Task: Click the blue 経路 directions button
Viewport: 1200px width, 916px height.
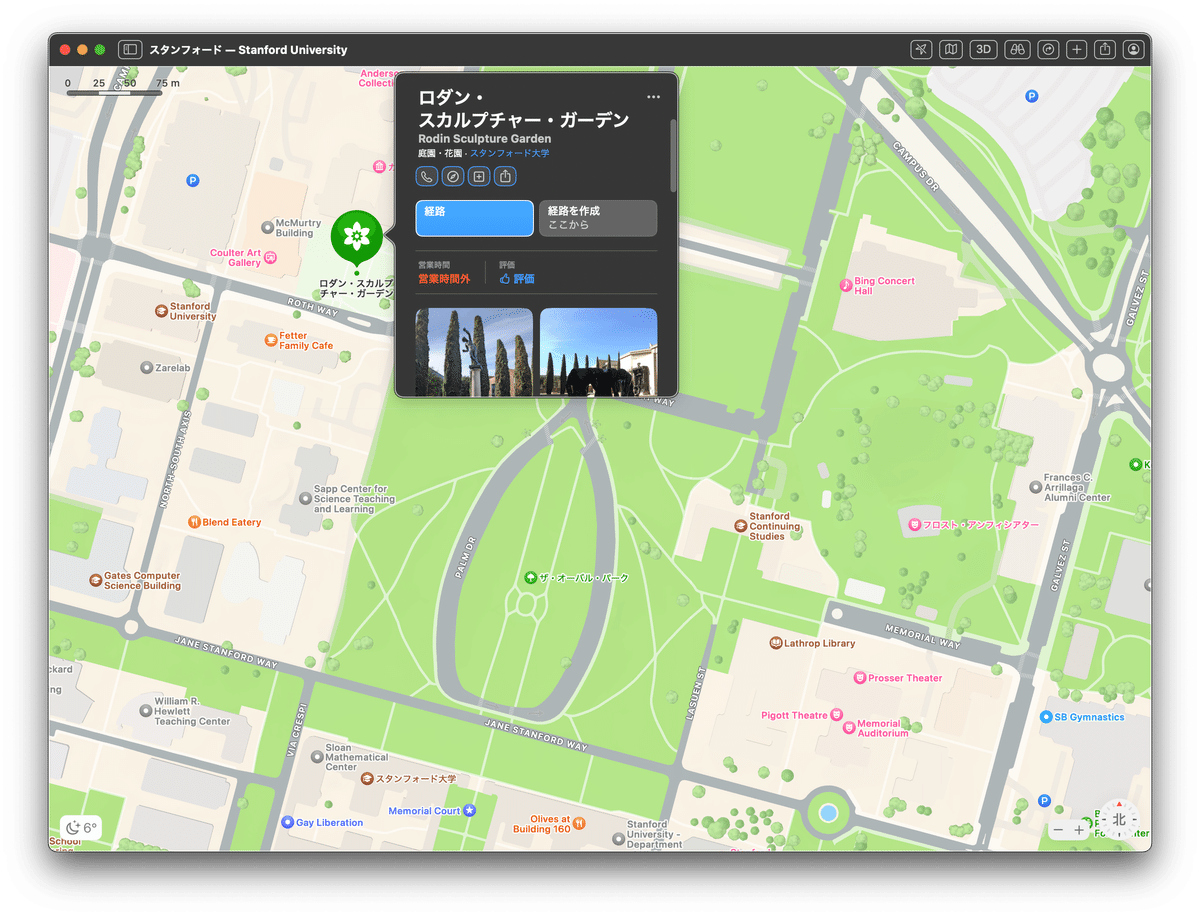Action: 474,218
